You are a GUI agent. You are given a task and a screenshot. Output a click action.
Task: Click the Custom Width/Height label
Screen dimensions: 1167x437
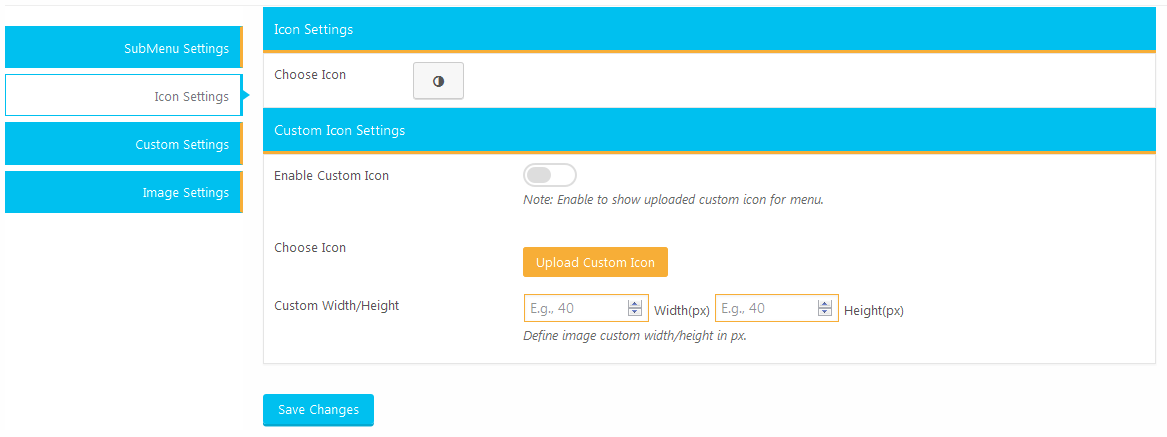coord(336,306)
